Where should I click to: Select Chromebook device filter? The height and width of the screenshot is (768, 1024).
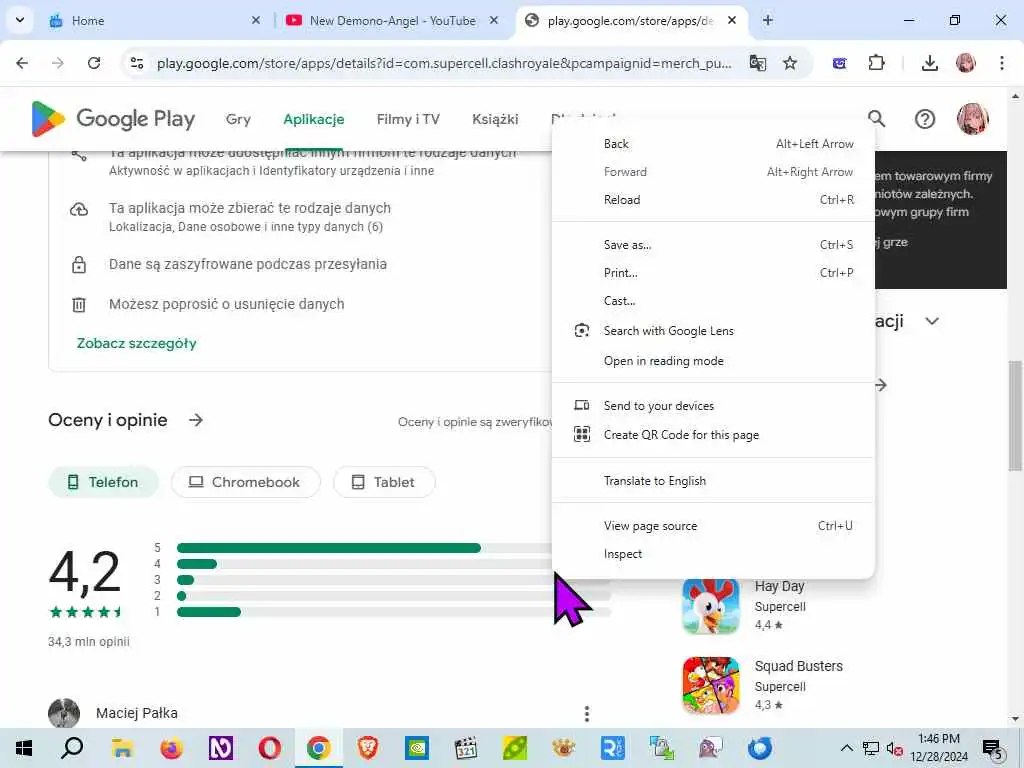pyautogui.click(x=246, y=482)
